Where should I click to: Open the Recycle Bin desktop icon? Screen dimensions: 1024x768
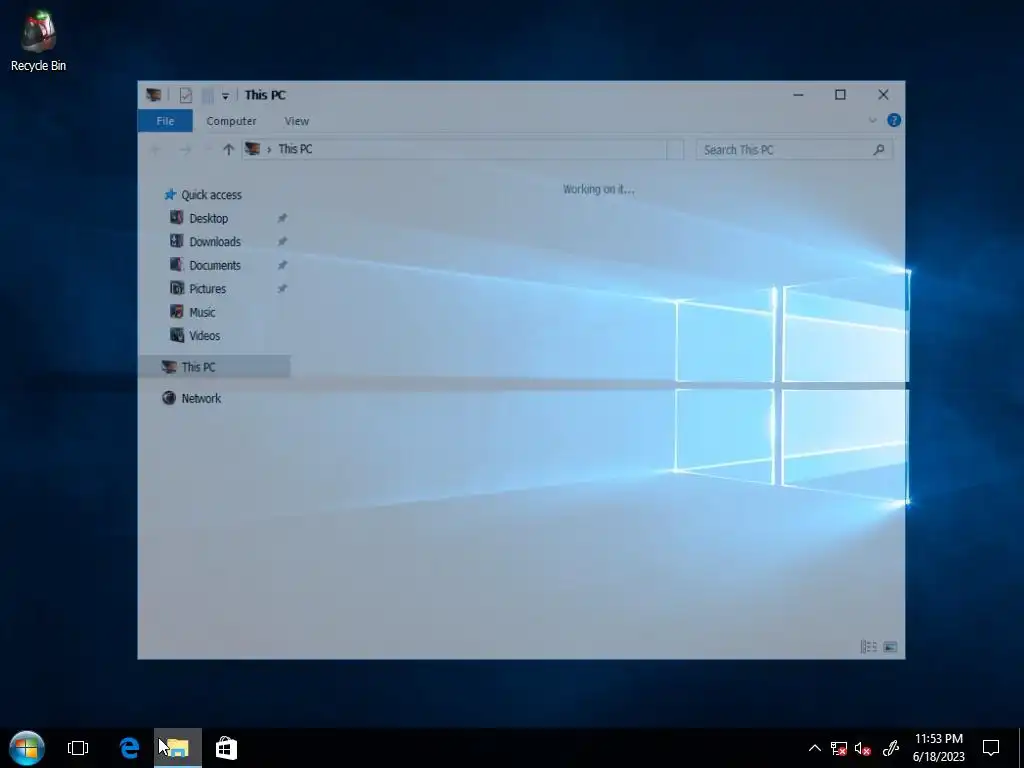(x=39, y=40)
